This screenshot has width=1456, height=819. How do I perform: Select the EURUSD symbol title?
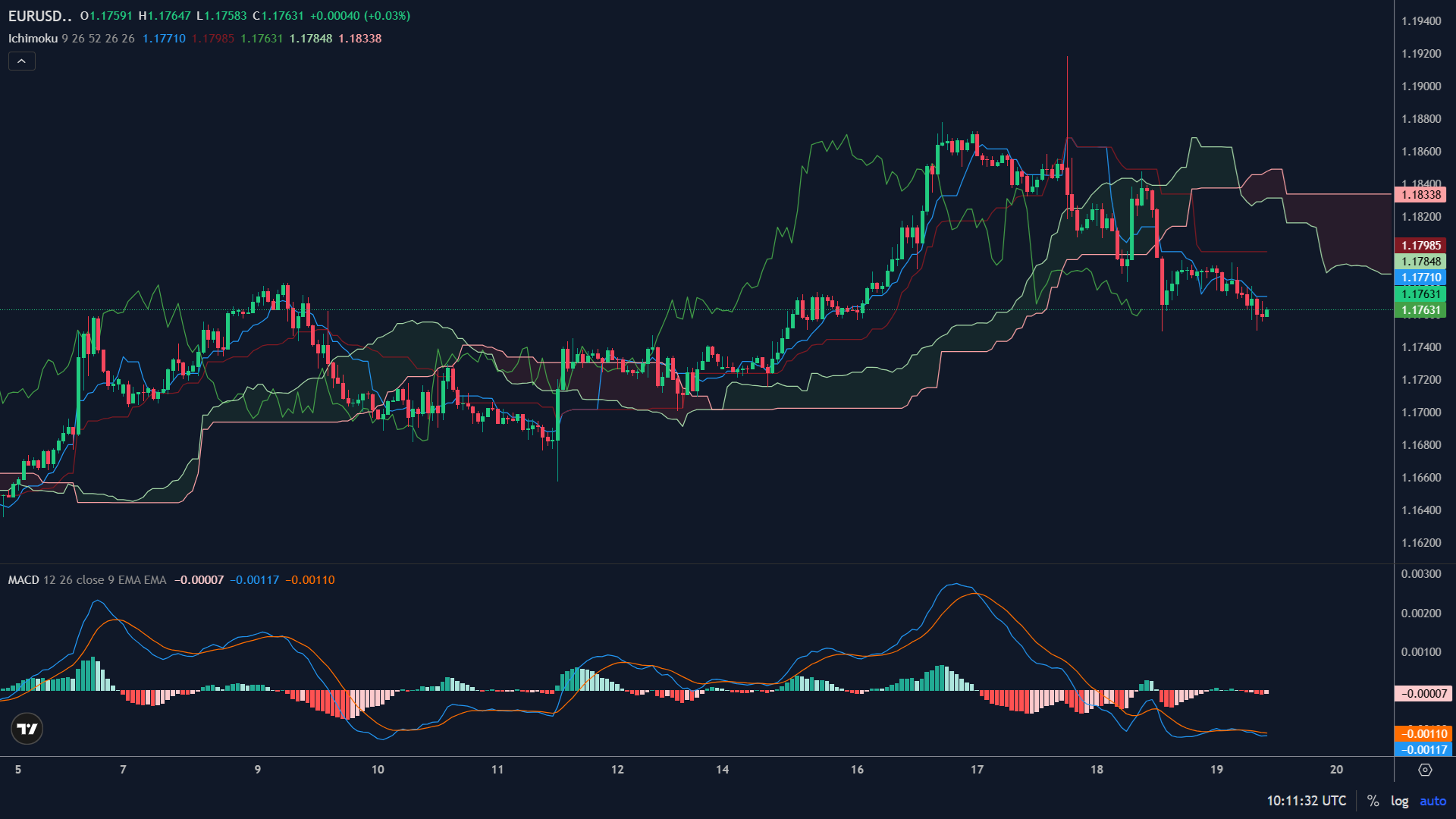click(x=40, y=16)
